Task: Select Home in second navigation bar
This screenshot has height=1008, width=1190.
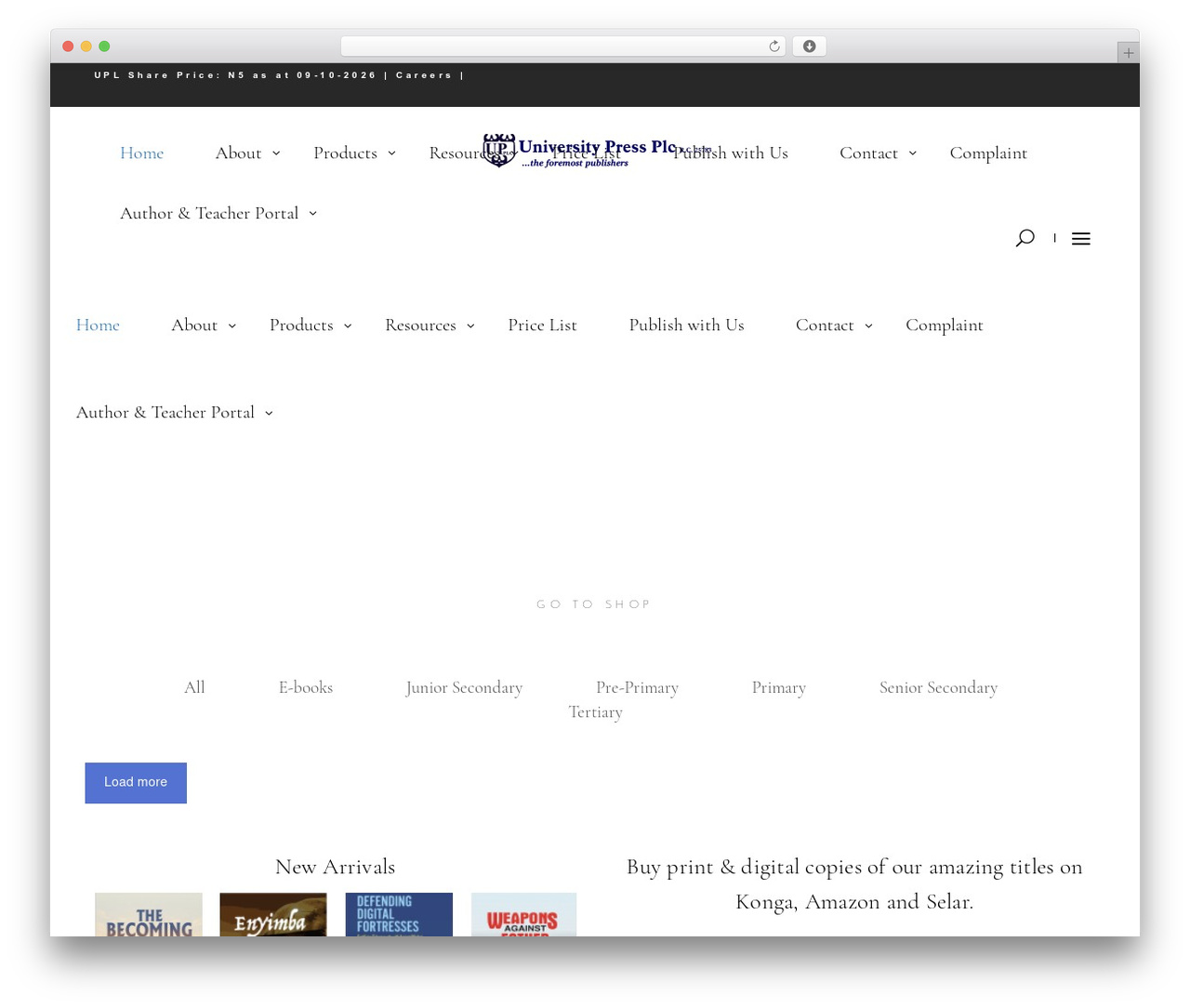Action: [98, 325]
